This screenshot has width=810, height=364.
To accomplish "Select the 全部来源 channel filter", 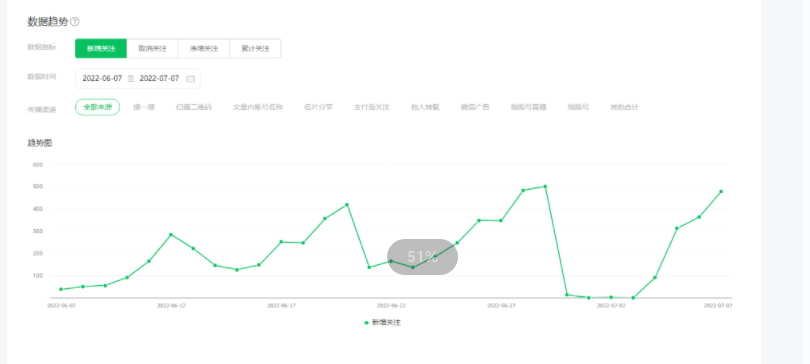I will [98, 107].
